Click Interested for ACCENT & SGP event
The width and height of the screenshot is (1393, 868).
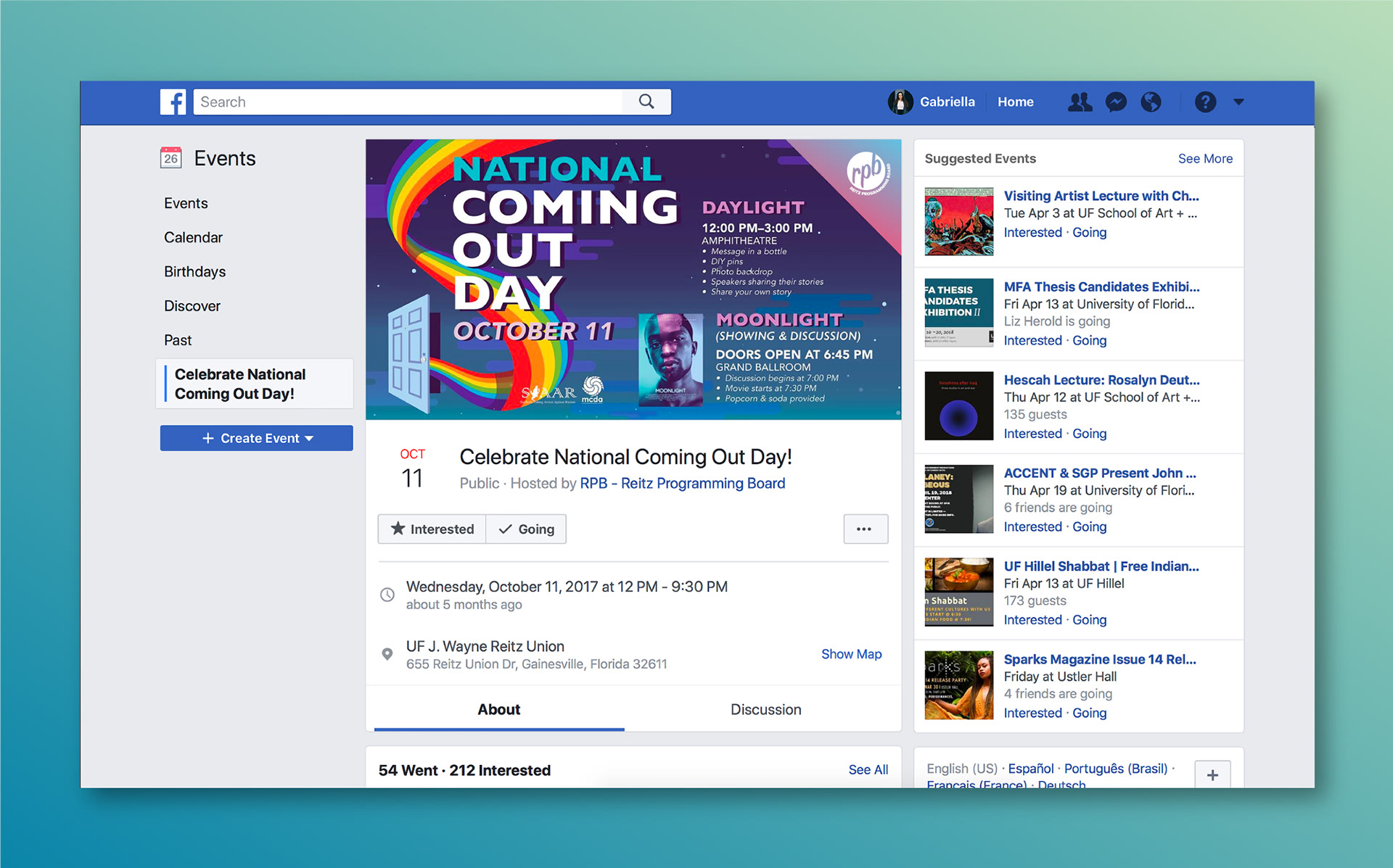[1032, 526]
